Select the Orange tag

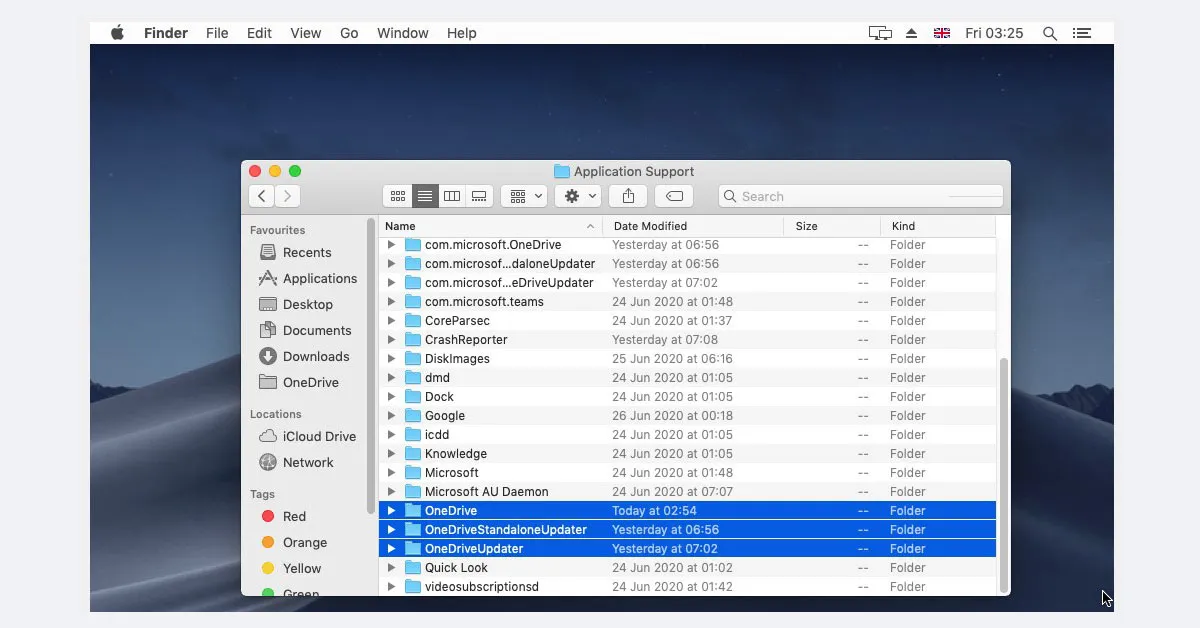tap(294, 542)
